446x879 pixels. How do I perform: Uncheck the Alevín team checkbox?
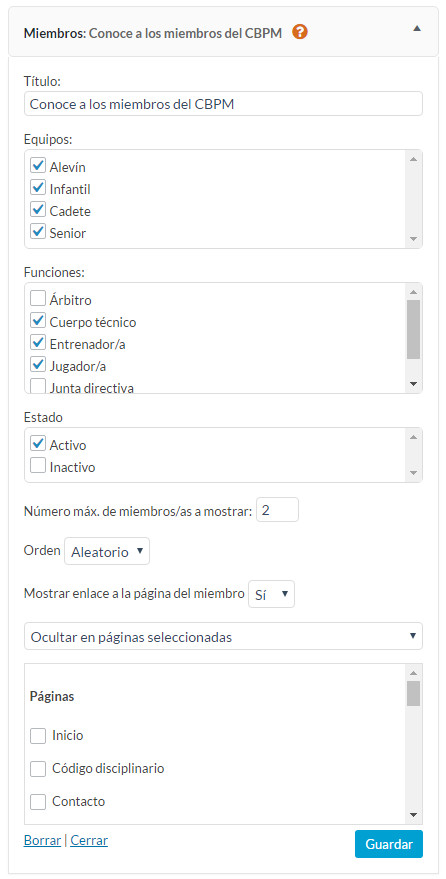point(38,166)
